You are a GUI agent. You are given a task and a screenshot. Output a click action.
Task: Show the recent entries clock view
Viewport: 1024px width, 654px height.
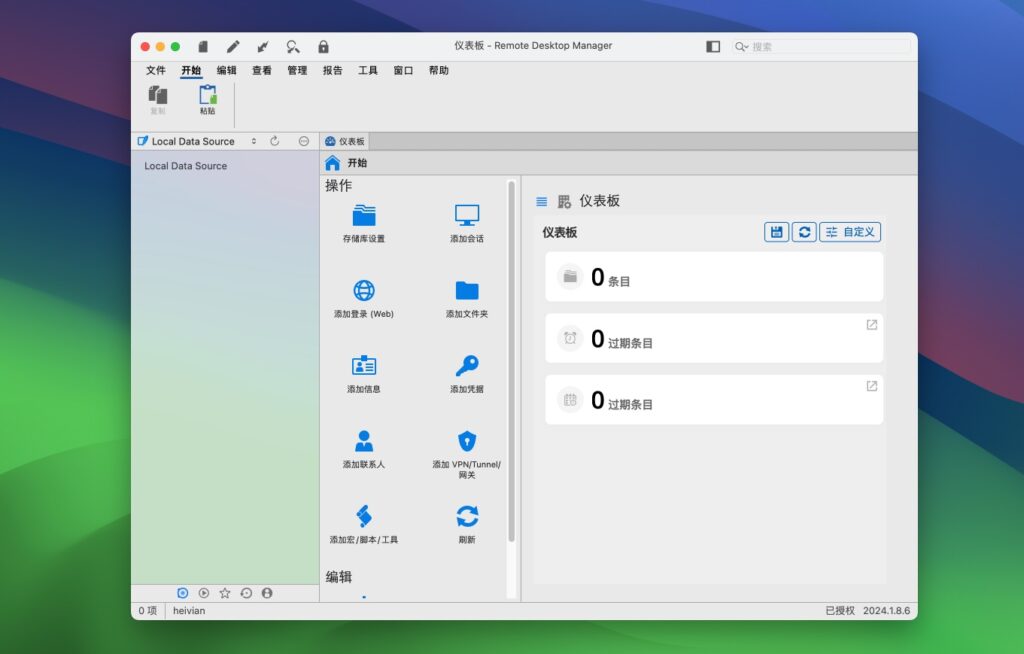click(247, 593)
